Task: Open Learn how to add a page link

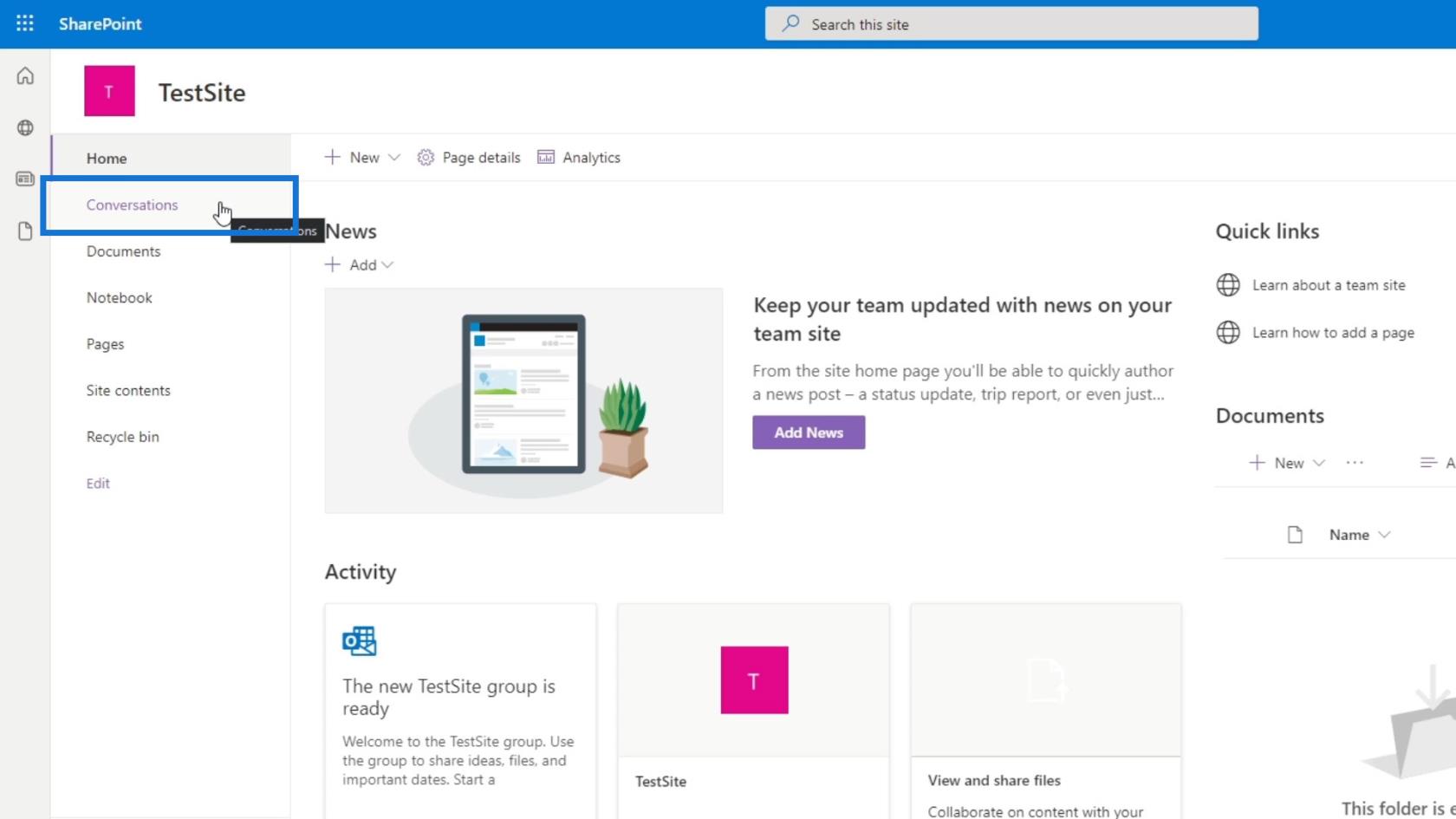Action: point(1333,333)
